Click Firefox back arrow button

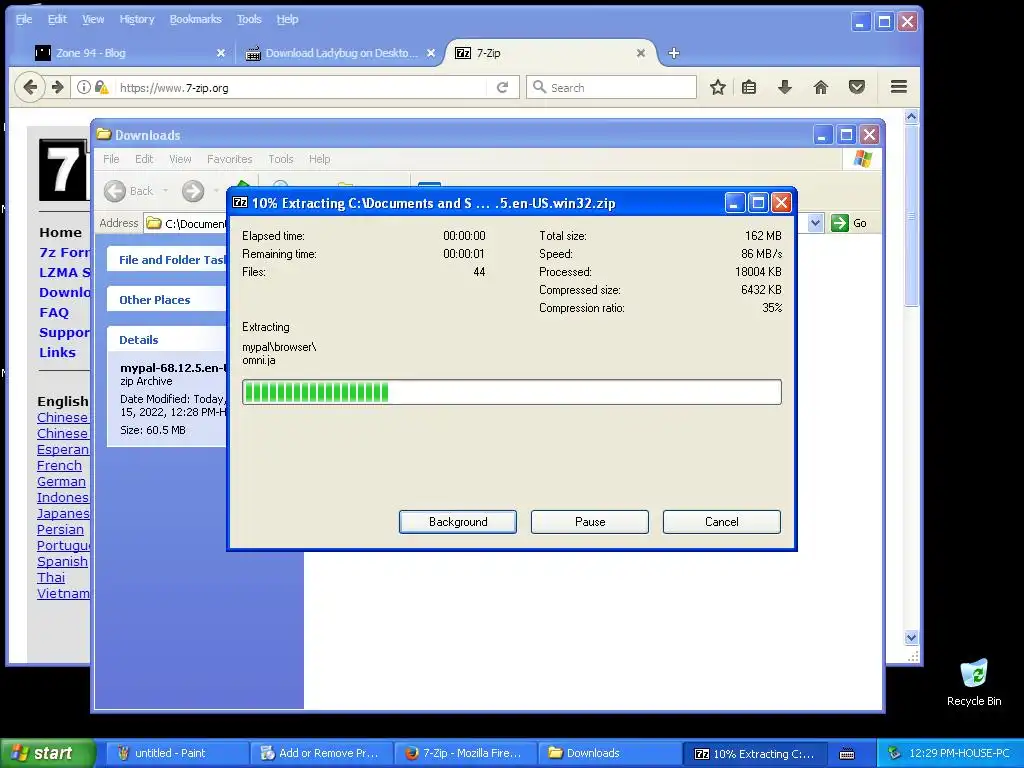coord(30,87)
